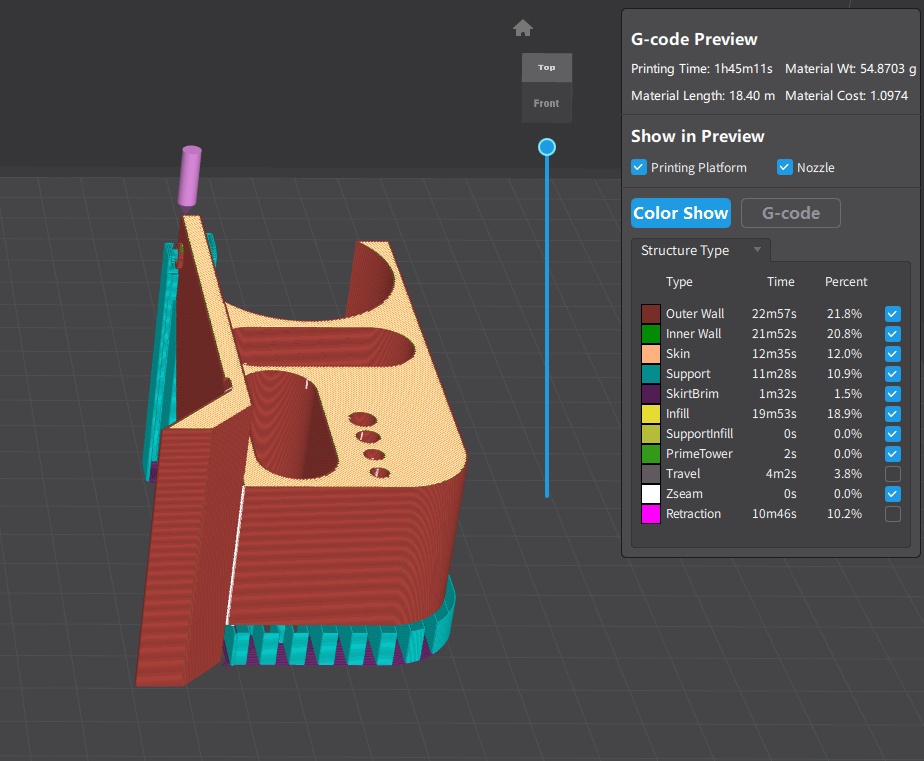This screenshot has height=761, width=924.
Task: Open the Structure Type dropdown
Action: tap(700, 250)
